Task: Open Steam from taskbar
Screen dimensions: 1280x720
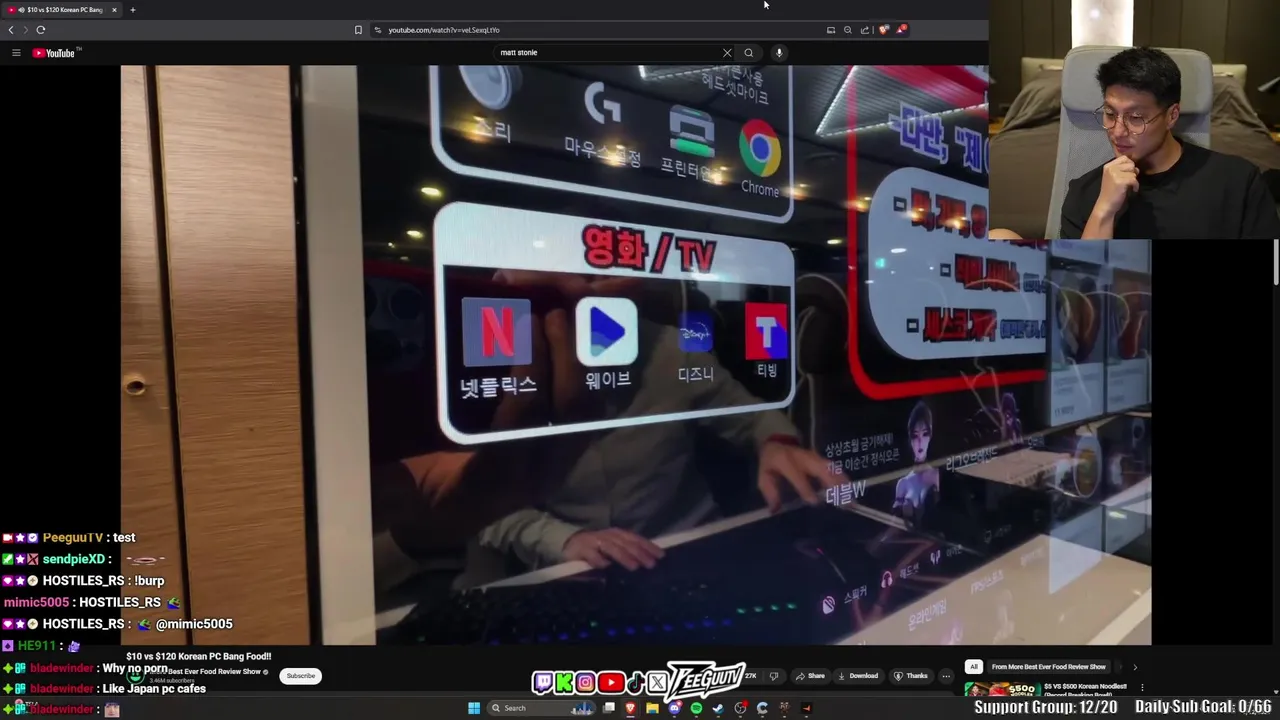Action: pos(718,708)
